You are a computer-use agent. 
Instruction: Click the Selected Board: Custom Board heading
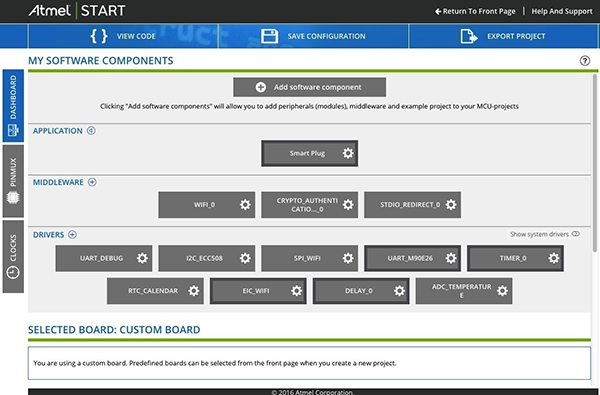pyautogui.click(x=114, y=330)
